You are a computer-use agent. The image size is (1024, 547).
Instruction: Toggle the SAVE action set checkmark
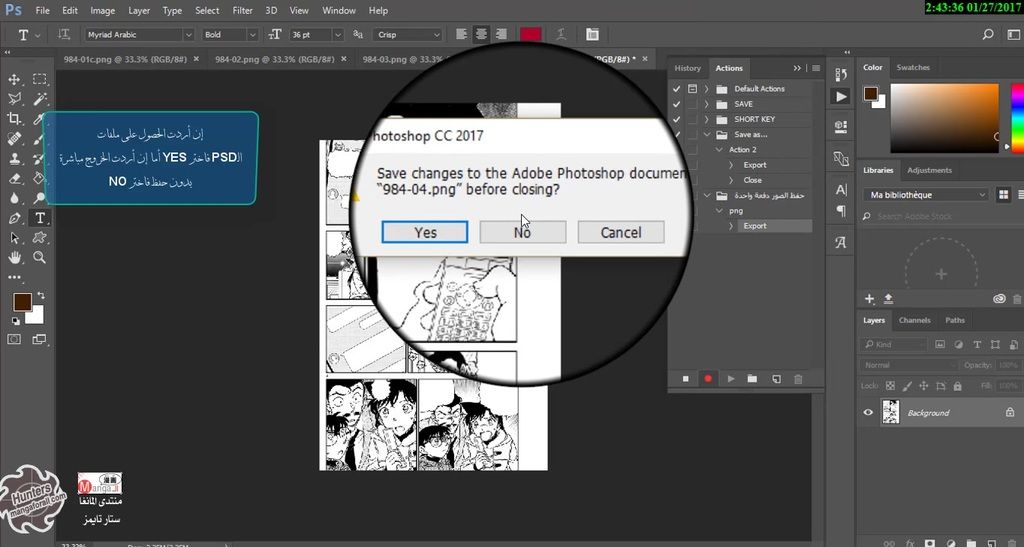coord(677,104)
